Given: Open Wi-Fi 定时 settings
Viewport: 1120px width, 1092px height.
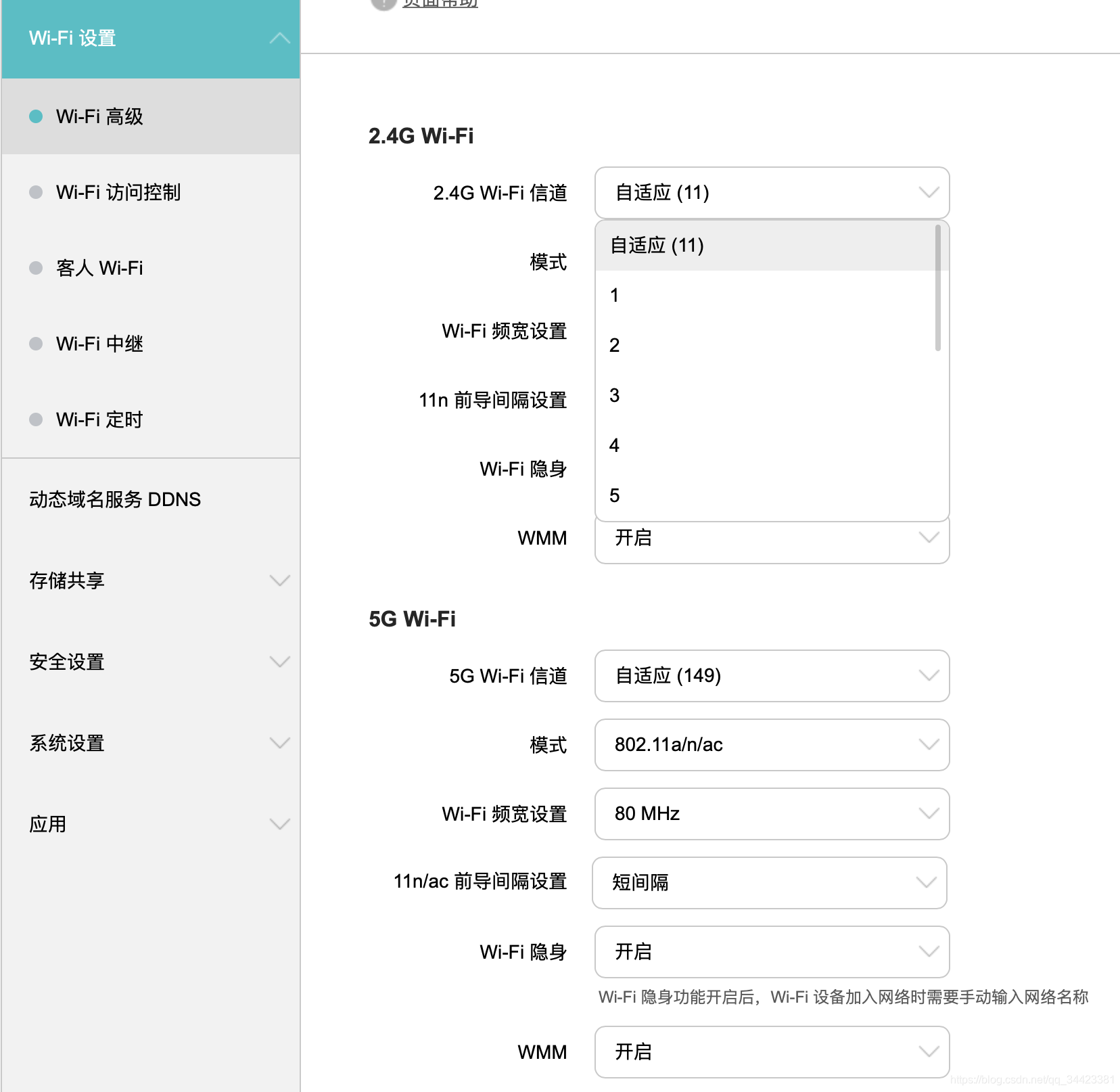Looking at the screenshot, I should (151, 419).
